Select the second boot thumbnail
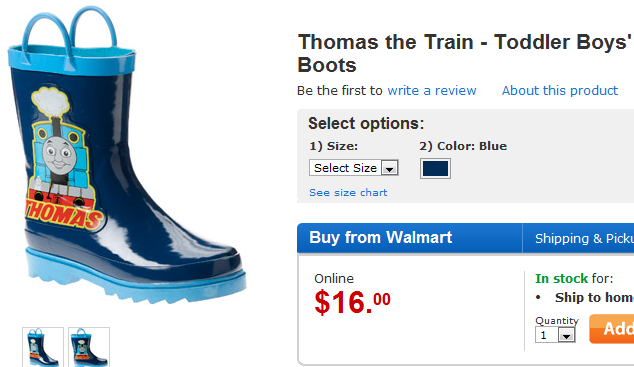 [89, 347]
